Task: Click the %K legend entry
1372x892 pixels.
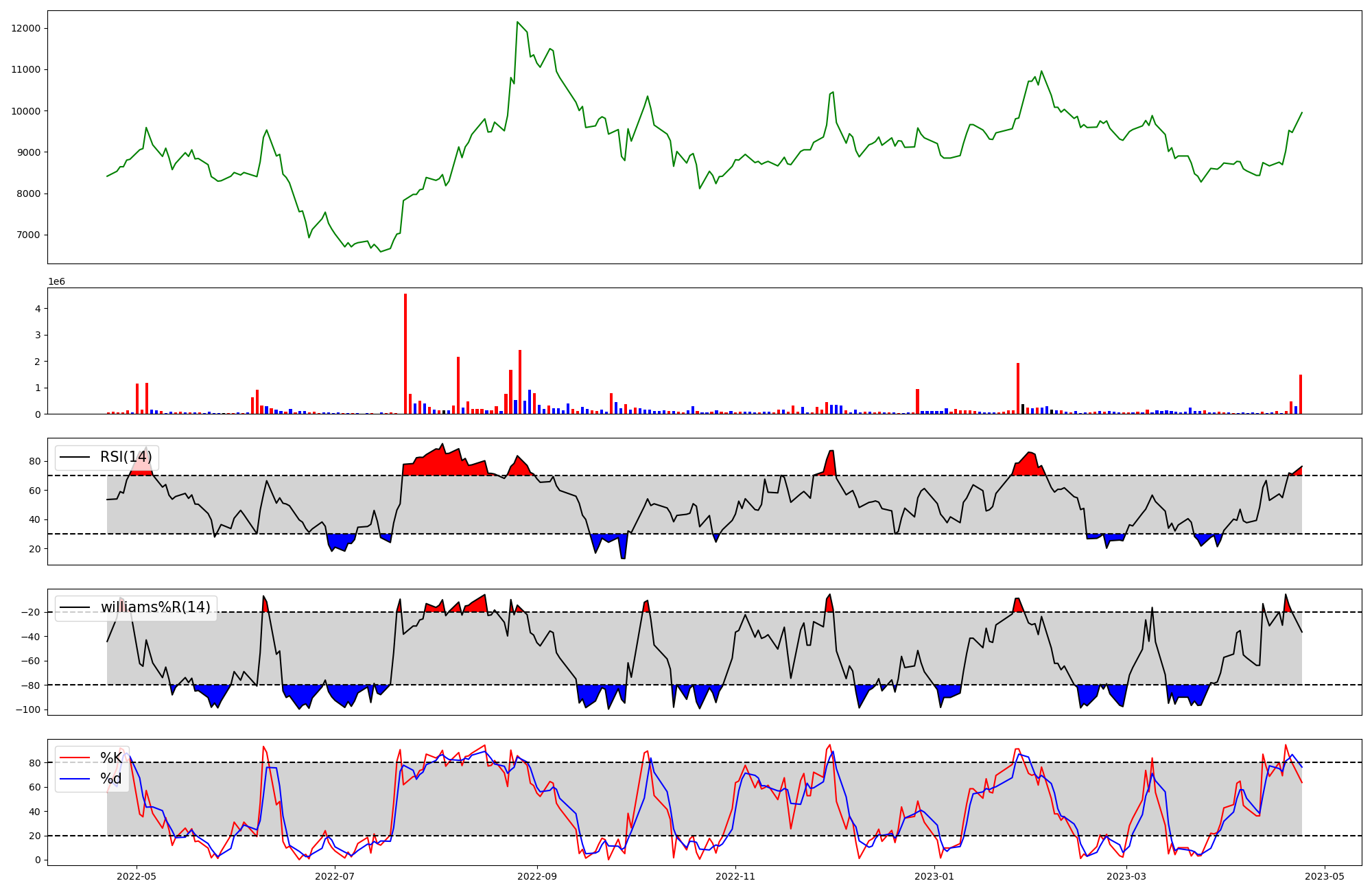Action: 111,758
